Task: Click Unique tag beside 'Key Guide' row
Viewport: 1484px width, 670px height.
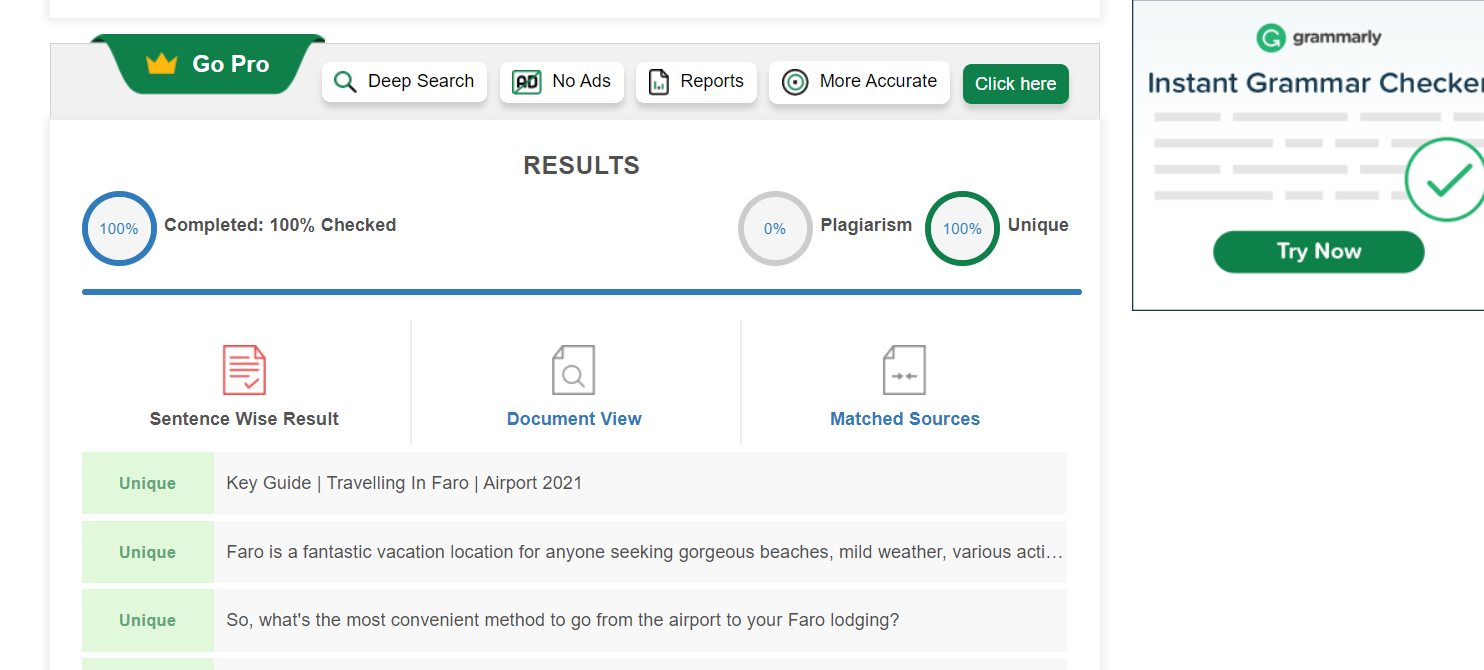Action: coord(148,483)
